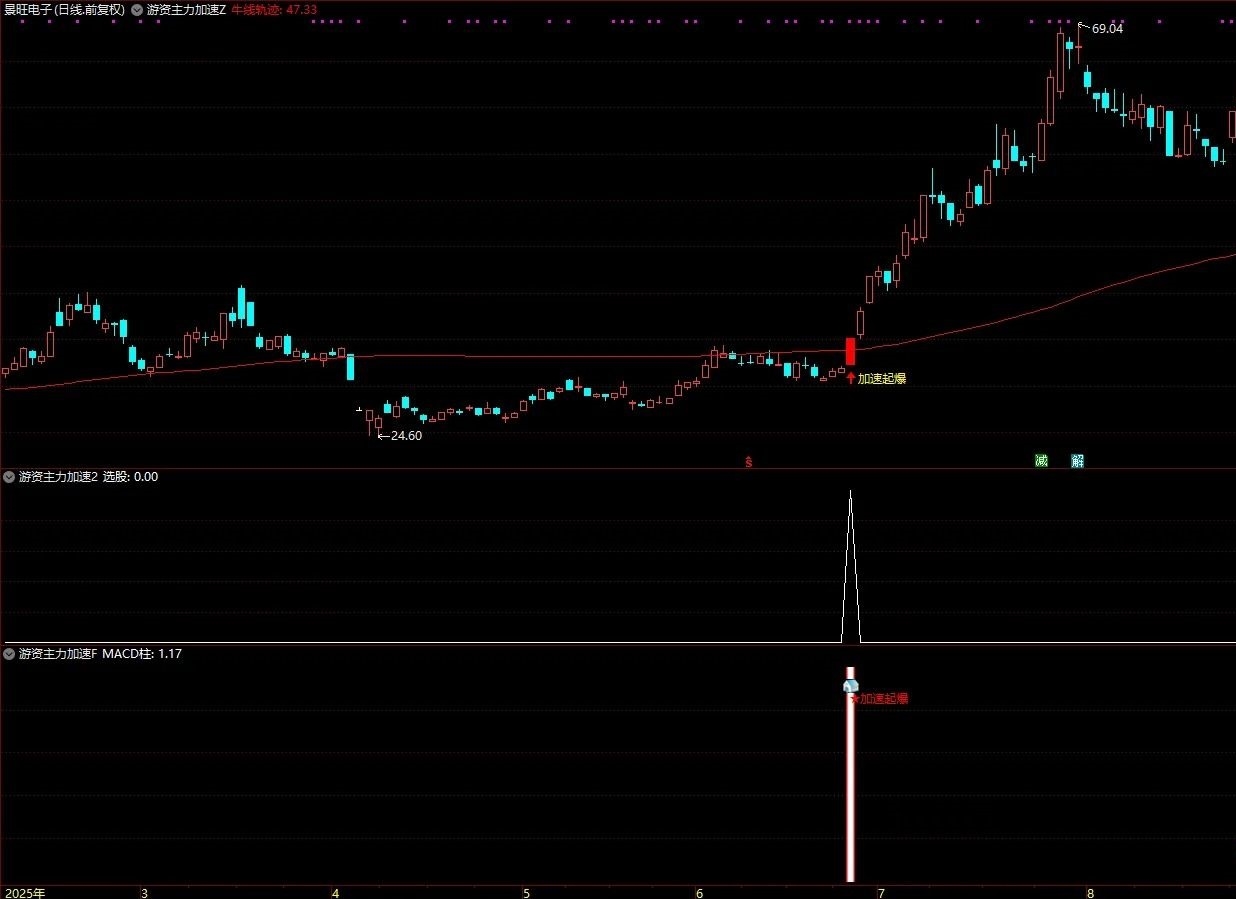Click the white signal spike in 选股 panel
This screenshot has height=899, width=1236.
click(851, 566)
